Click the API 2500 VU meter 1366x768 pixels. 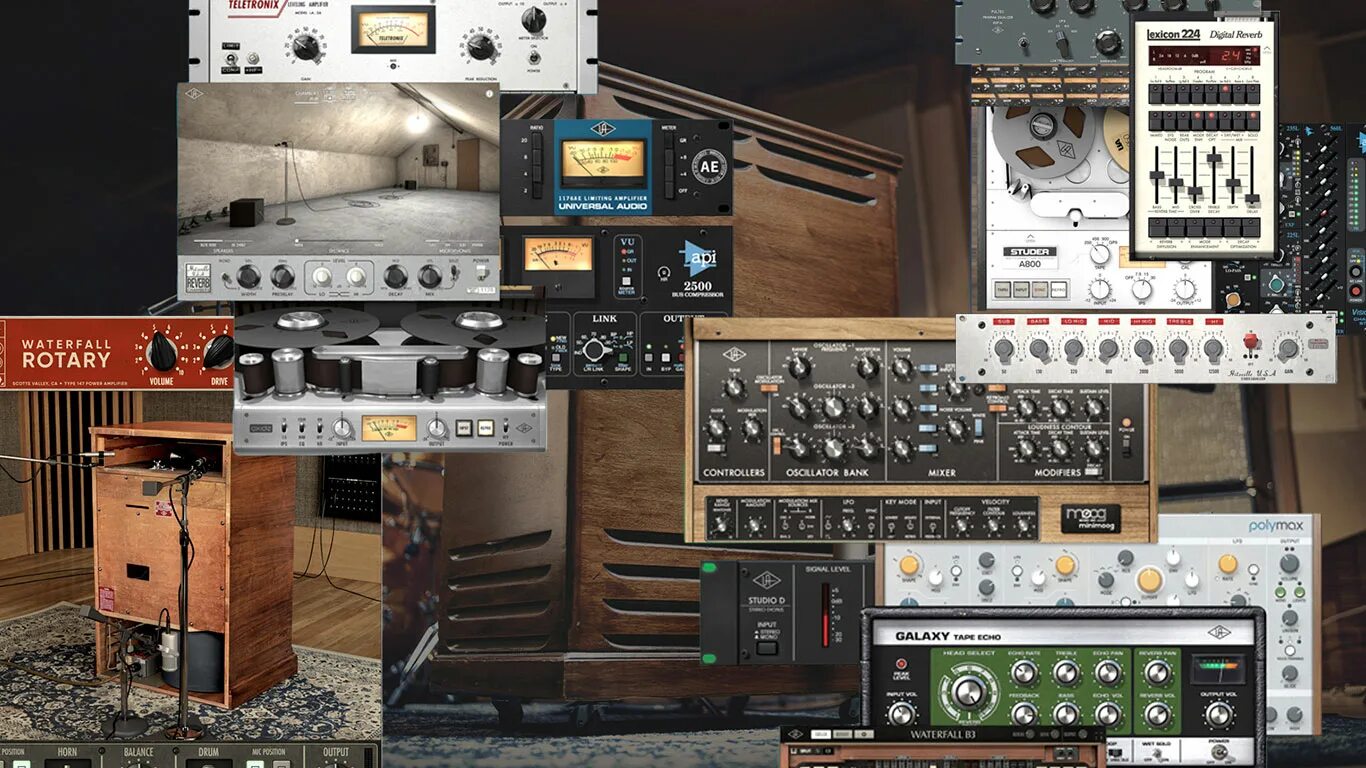coord(559,255)
